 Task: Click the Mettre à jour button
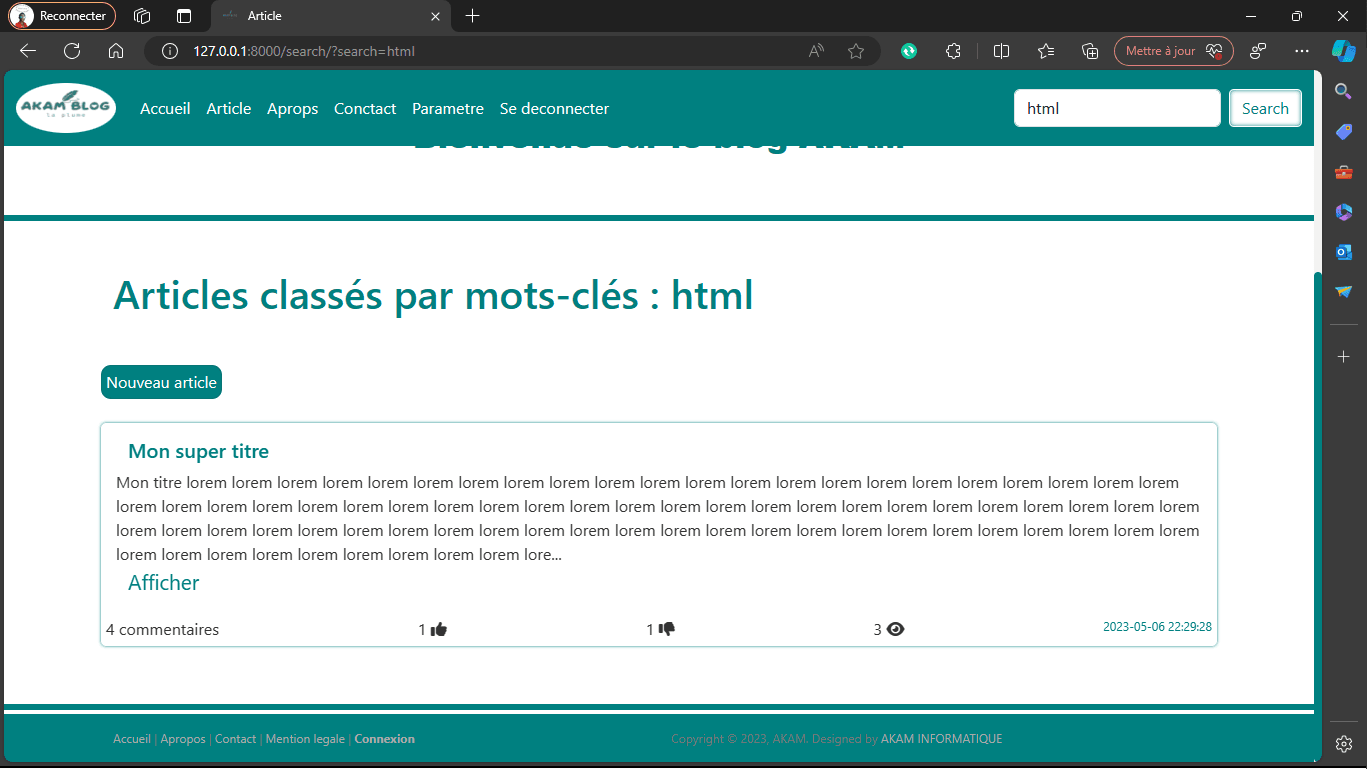coord(1174,51)
